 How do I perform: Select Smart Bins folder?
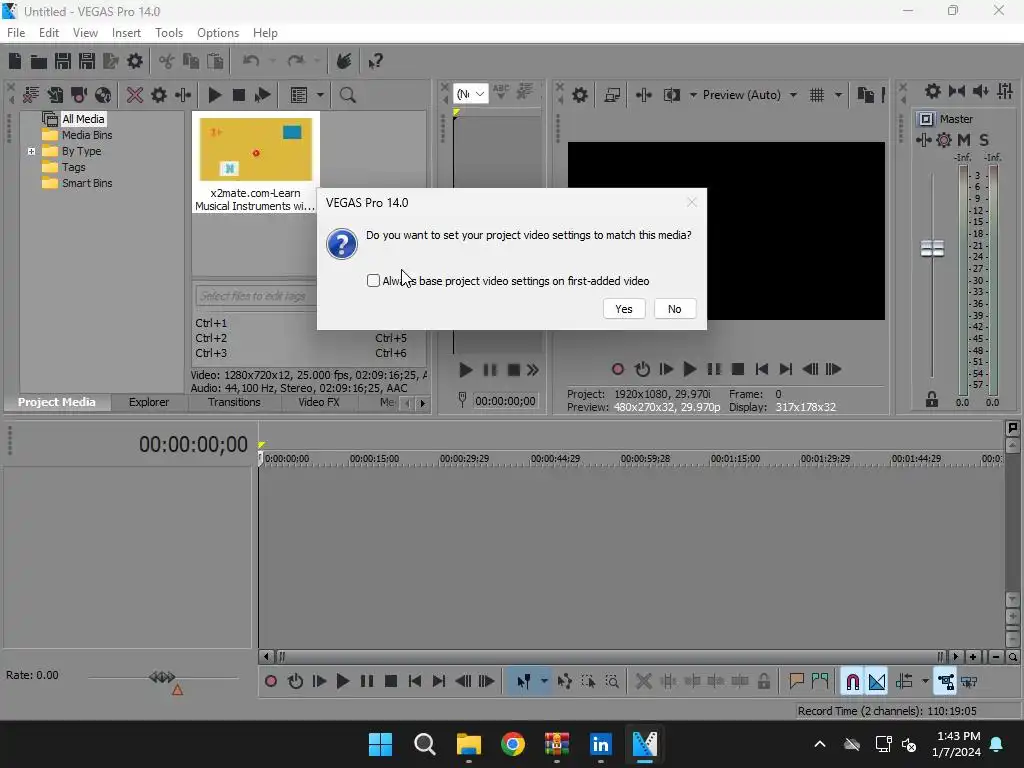pyautogui.click(x=87, y=184)
